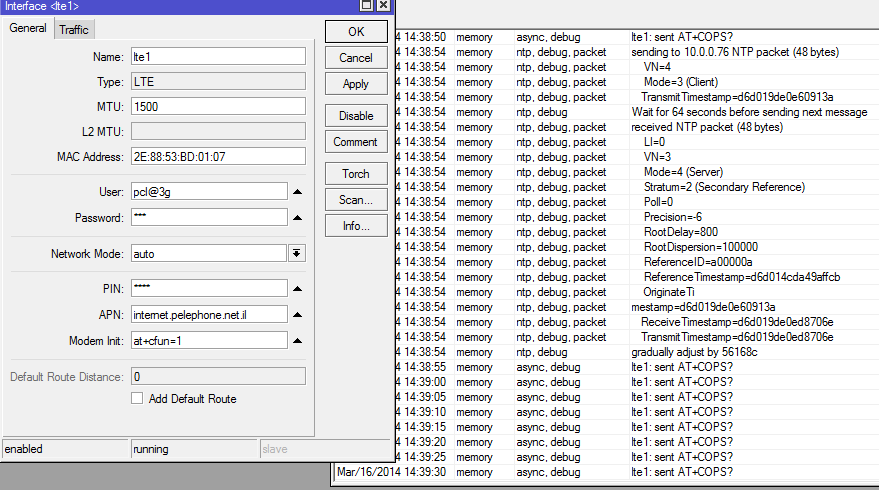Disable the lte1 interface

[x=356, y=116]
